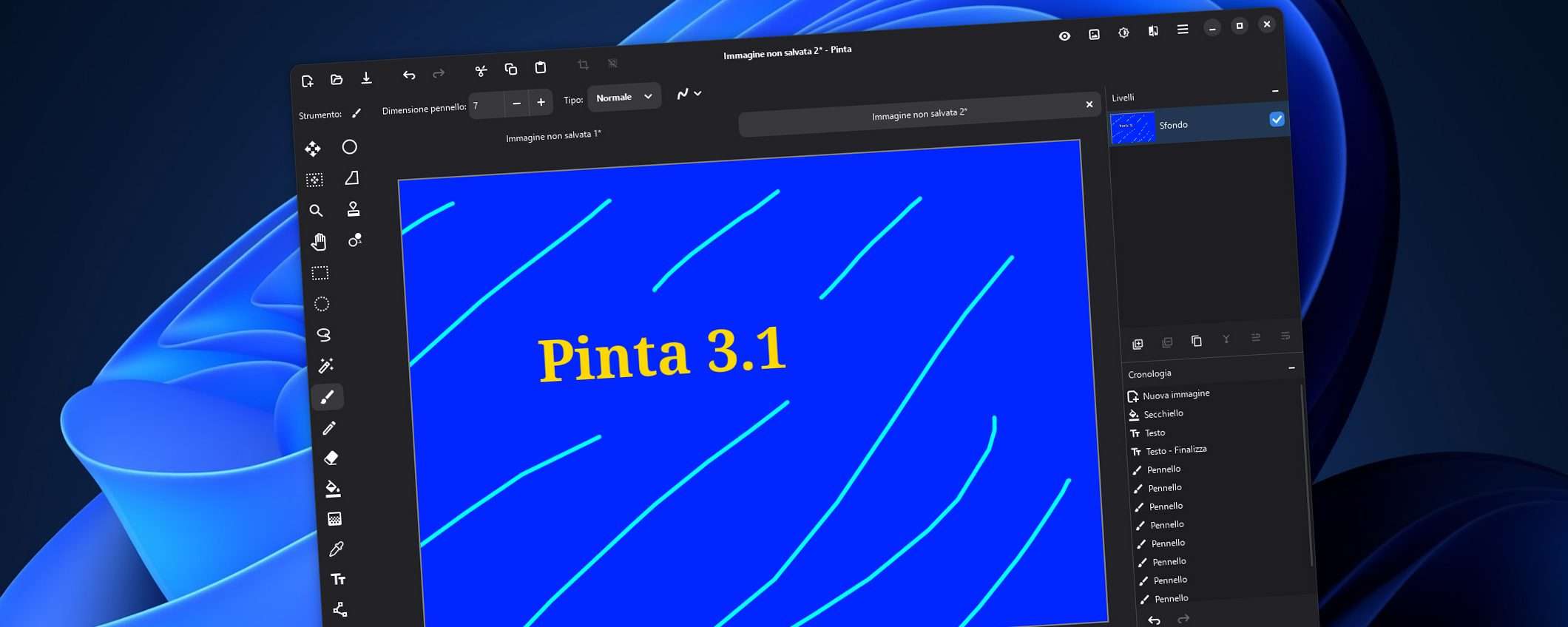This screenshot has height=627, width=1568.
Task: Jump to Secchiello step in Cronologia
Action: coord(1163,414)
